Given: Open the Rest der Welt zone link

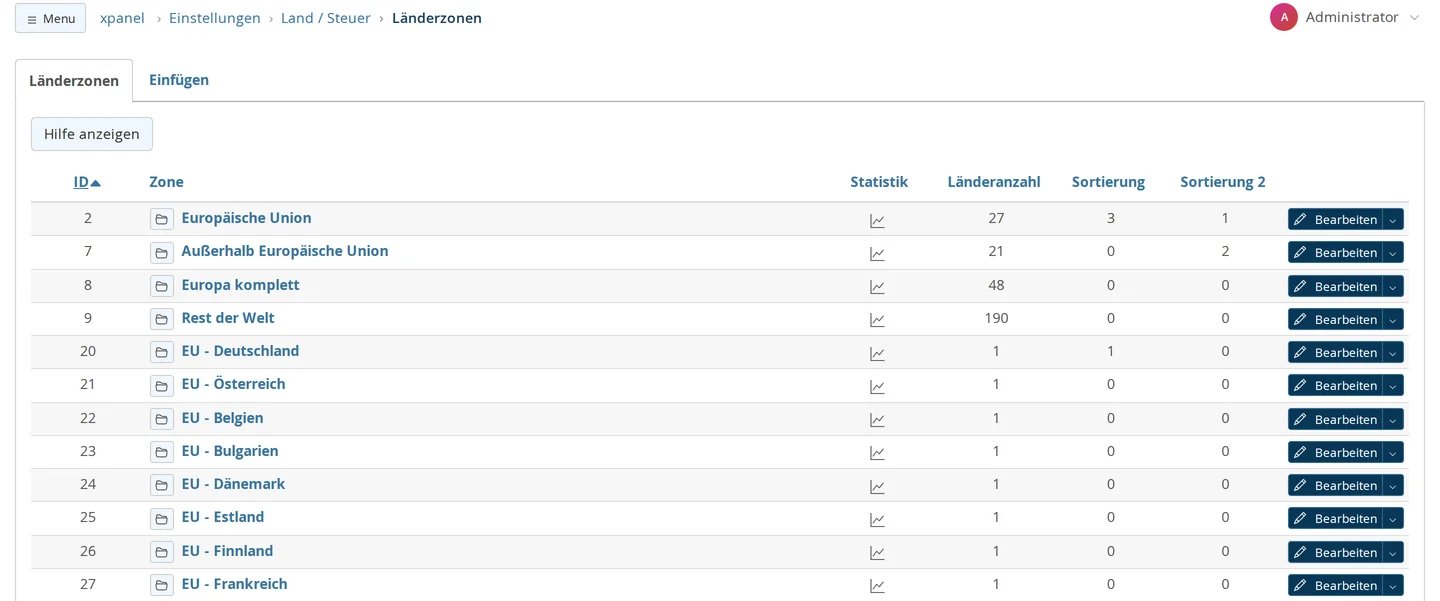Looking at the screenshot, I should tap(228, 318).
